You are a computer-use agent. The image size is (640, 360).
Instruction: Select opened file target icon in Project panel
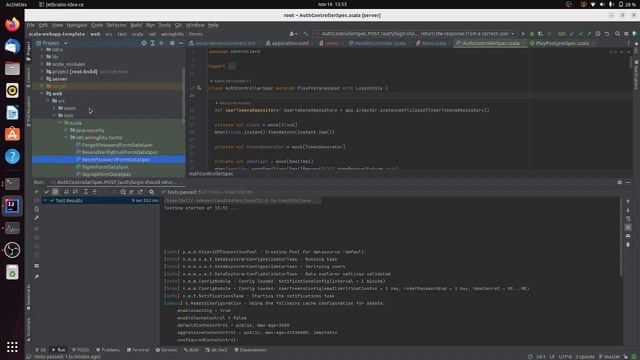click(x=144, y=43)
